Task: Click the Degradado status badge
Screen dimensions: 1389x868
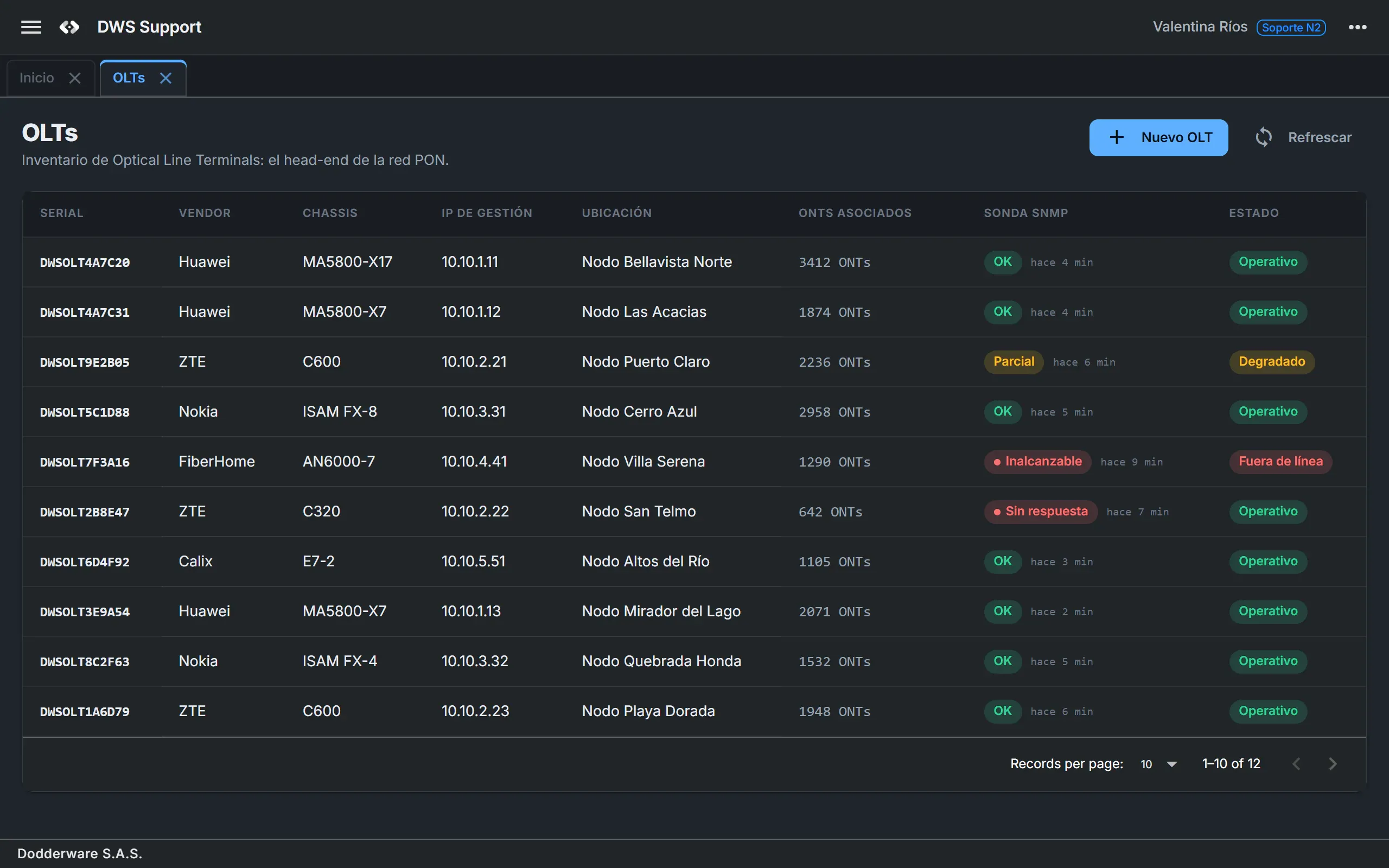Action: [1271, 362]
